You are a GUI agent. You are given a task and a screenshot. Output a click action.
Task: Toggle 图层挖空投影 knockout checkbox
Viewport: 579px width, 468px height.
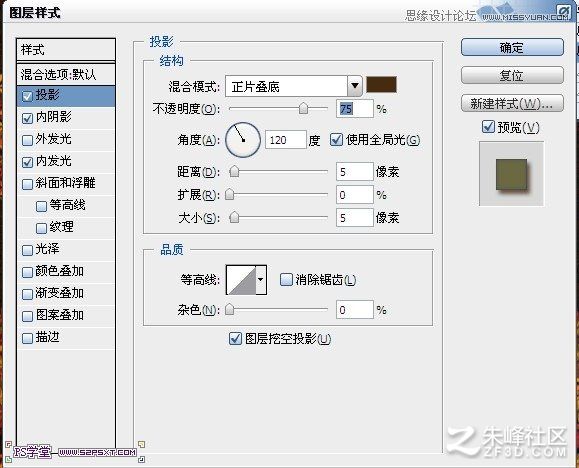coord(235,338)
